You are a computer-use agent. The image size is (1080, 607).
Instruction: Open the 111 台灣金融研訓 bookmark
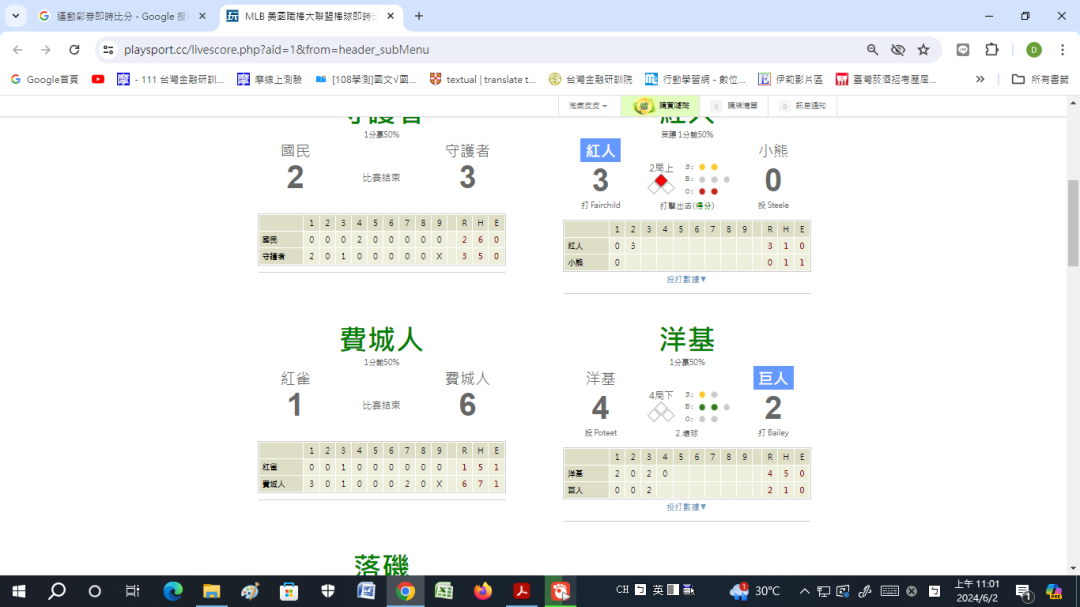pos(171,79)
